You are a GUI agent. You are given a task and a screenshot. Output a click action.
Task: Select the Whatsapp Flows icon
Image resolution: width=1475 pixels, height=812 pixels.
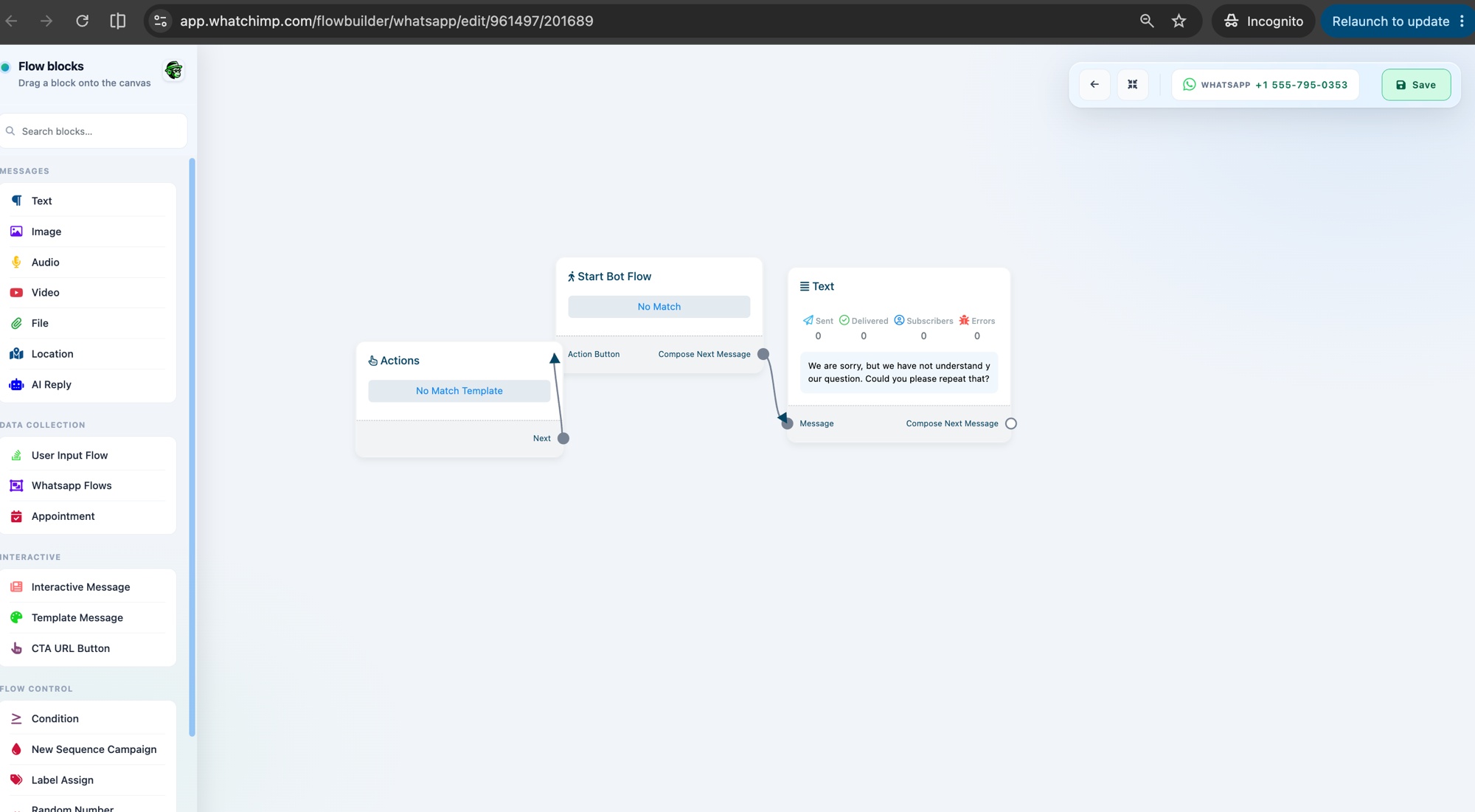point(16,485)
